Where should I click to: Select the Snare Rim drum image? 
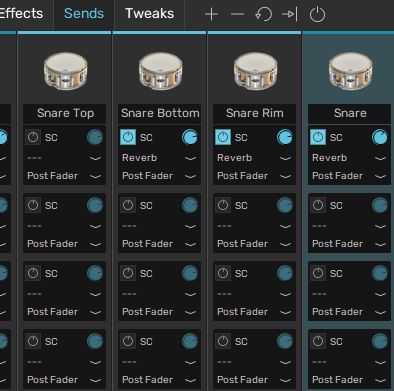pyautogui.click(x=255, y=71)
